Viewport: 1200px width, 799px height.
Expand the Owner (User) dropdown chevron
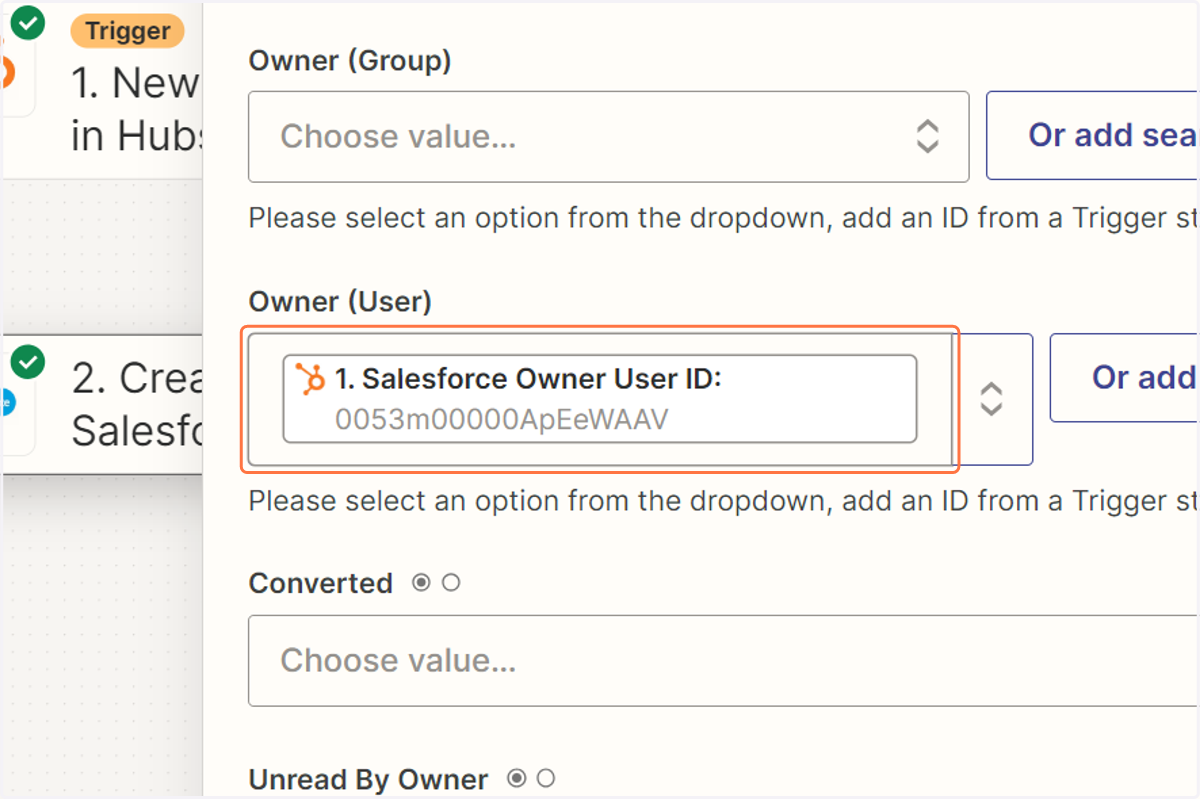click(990, 398)
